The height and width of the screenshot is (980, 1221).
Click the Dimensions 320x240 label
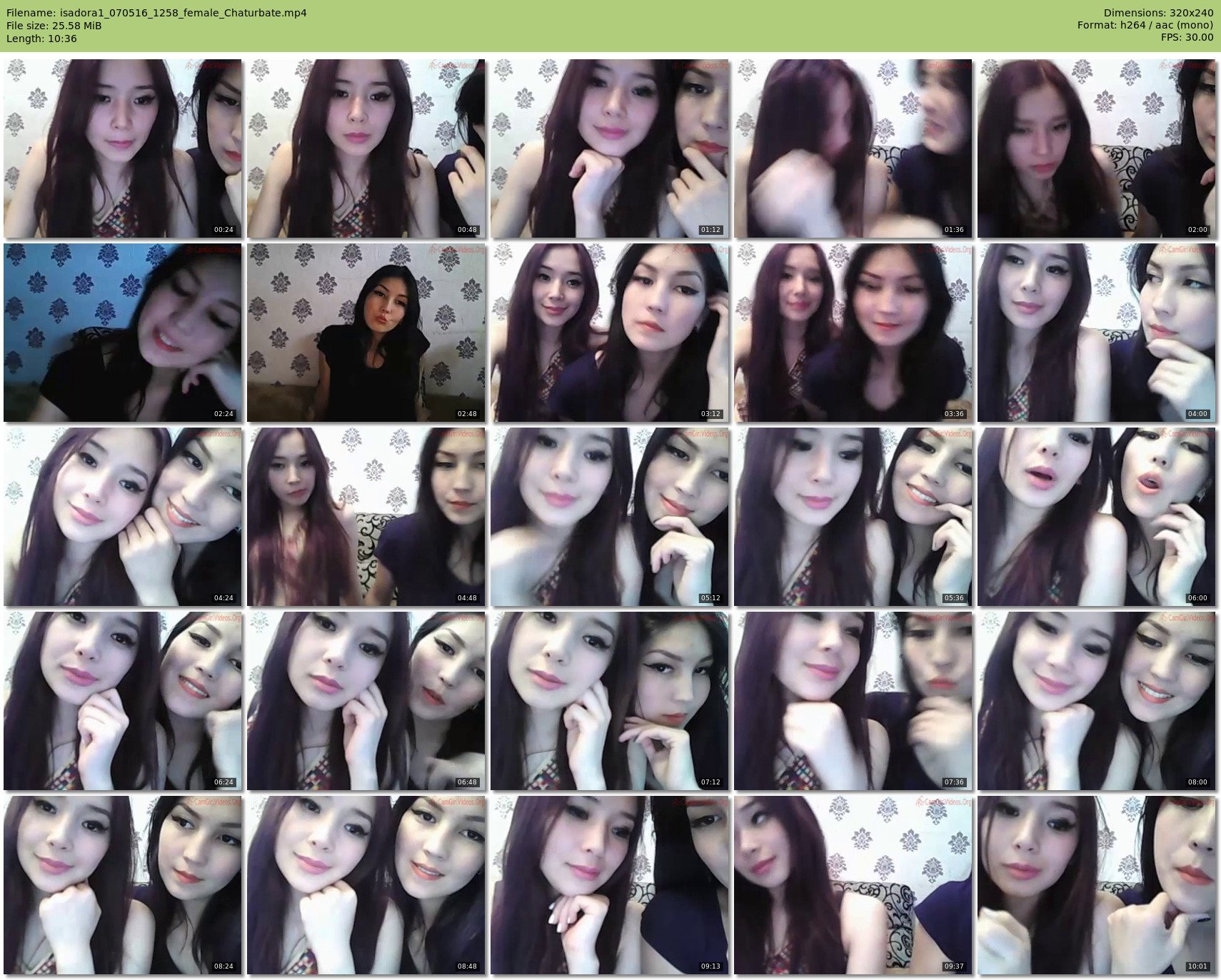1158,13
